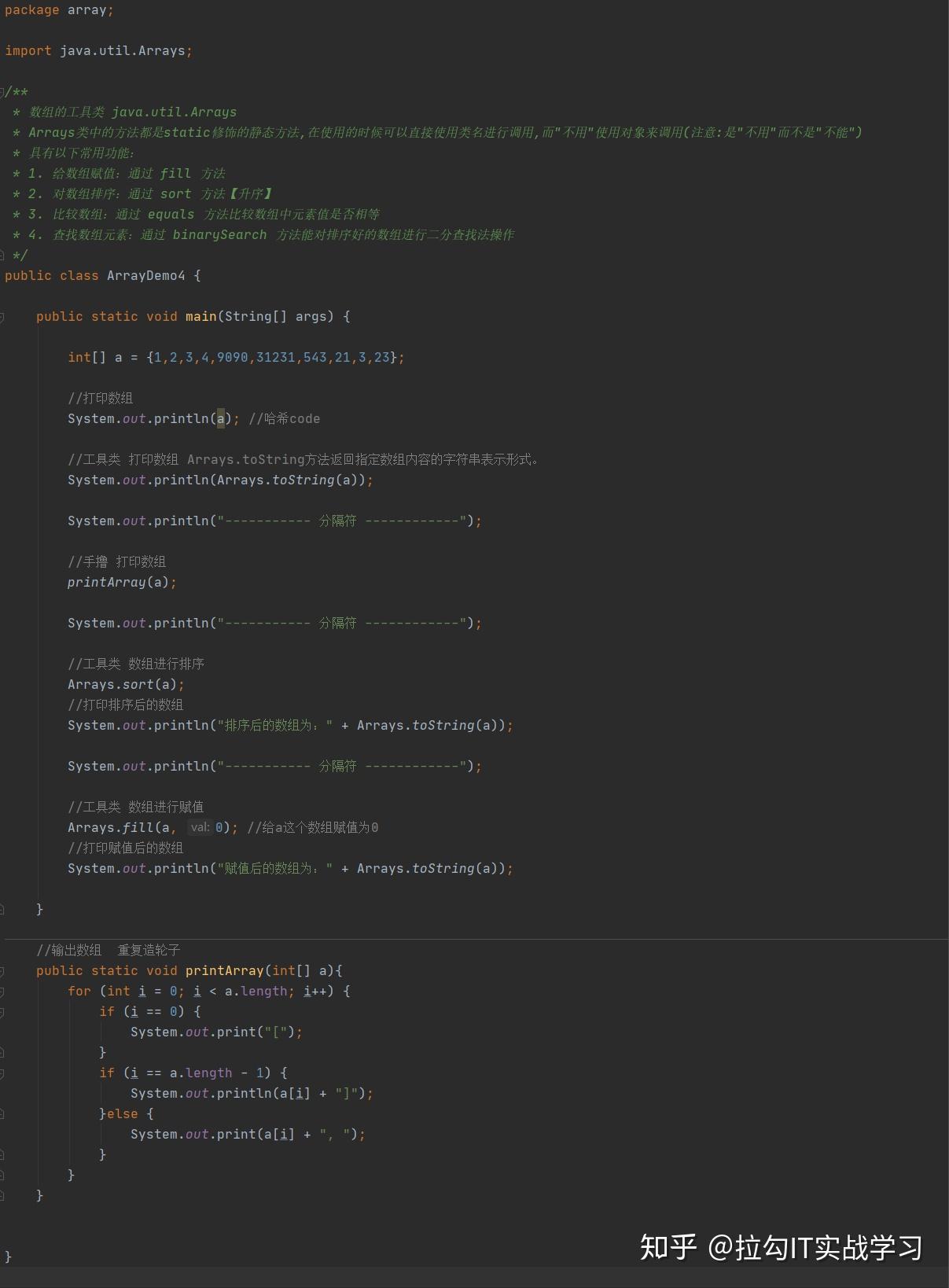Collapse the Javadoc comment block fold marker
The width and height of the screenshot is (949, 1288).
pyautogui.click(x=2, y=92)
